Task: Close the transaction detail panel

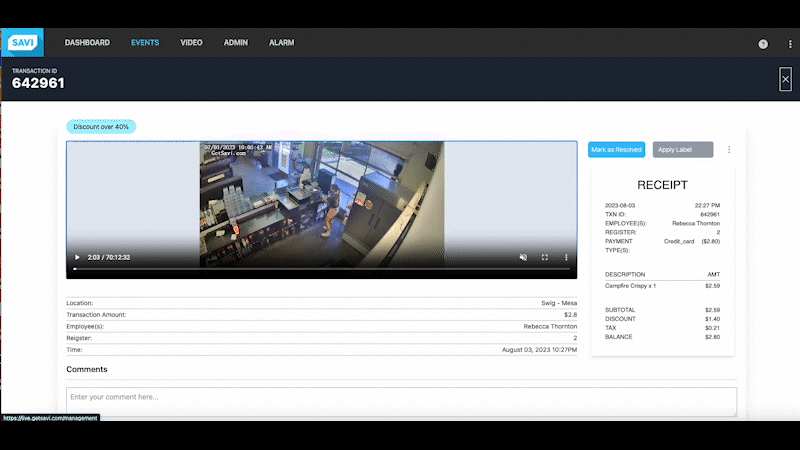Action: pos(785,82)
